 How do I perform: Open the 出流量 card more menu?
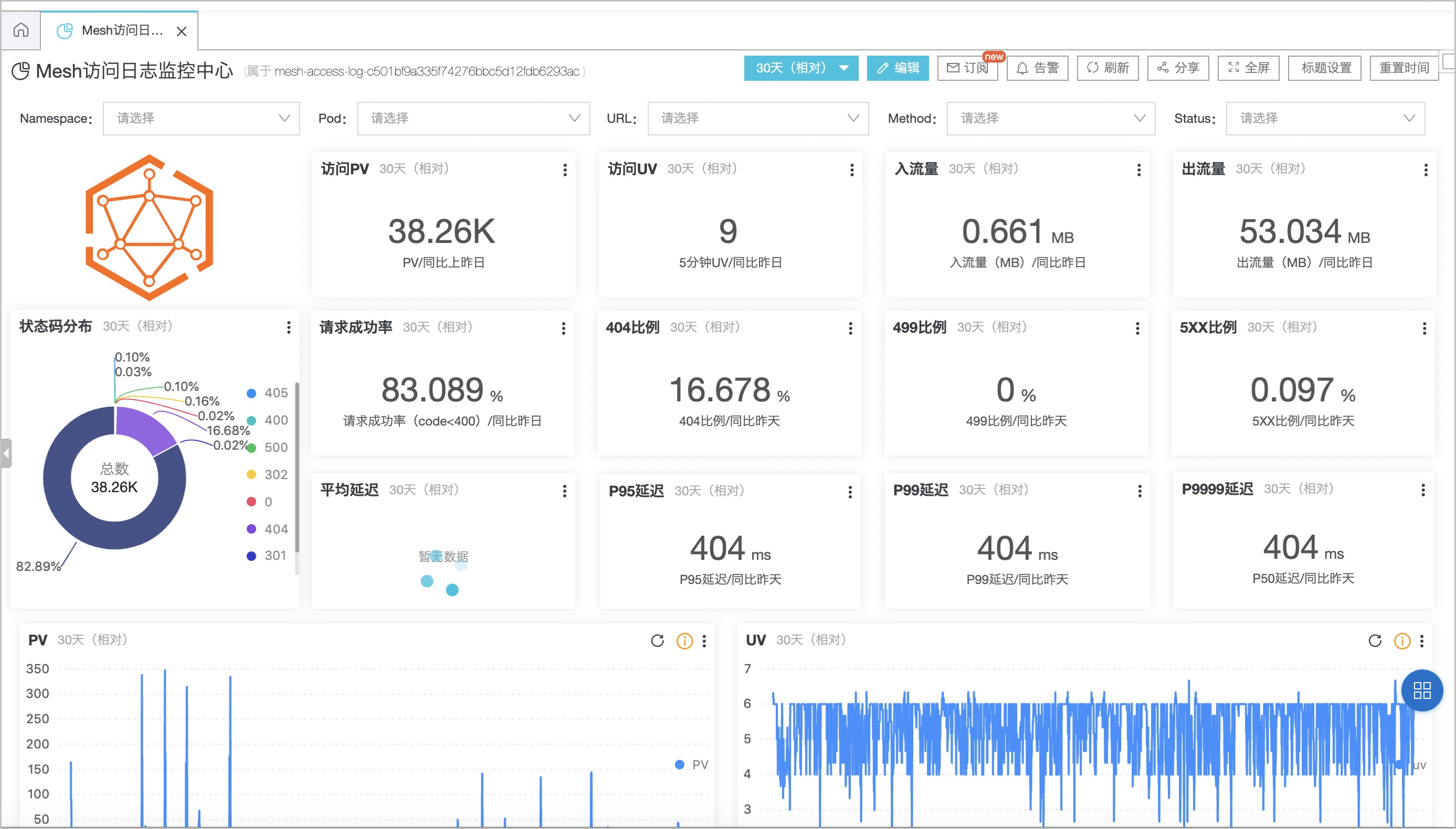coord(1426,169)
